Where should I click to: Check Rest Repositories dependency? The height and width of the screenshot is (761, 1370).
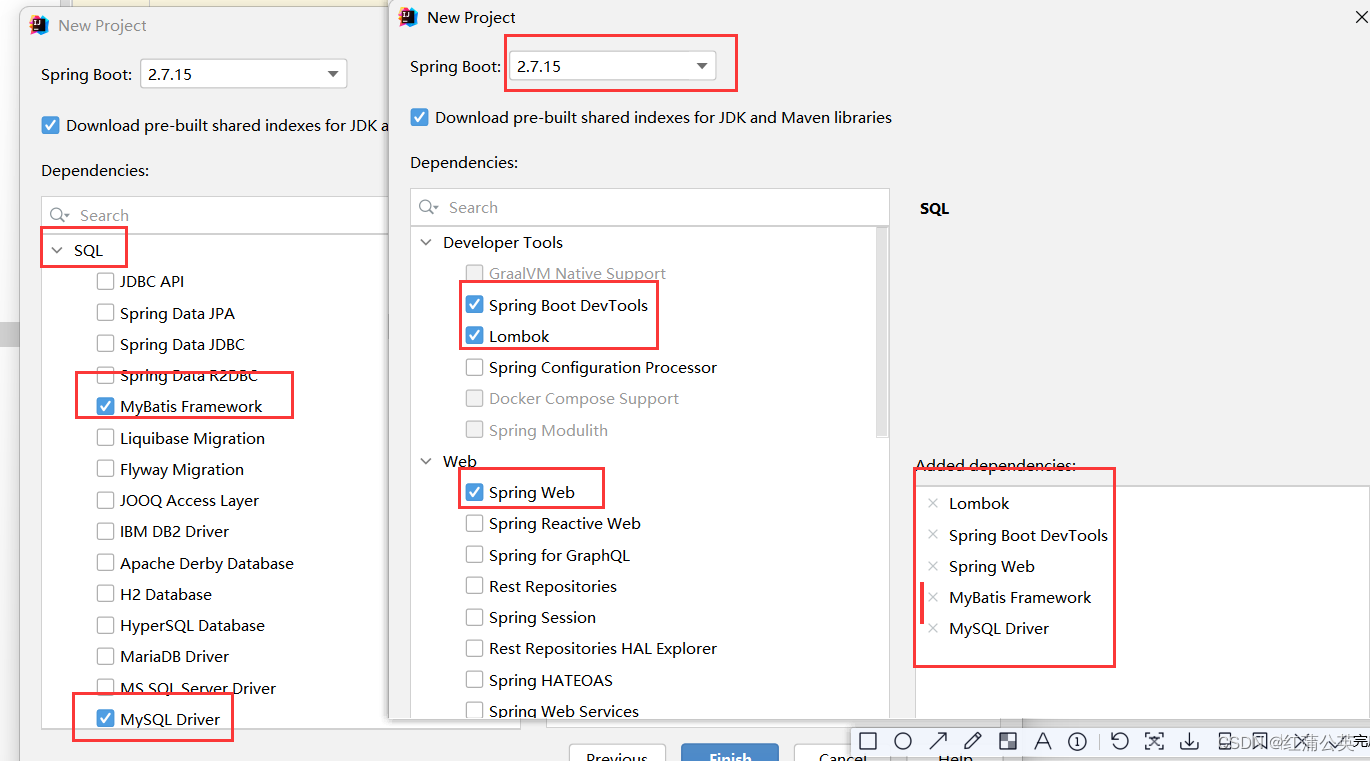pyautogui.click(x=475, y=586)
